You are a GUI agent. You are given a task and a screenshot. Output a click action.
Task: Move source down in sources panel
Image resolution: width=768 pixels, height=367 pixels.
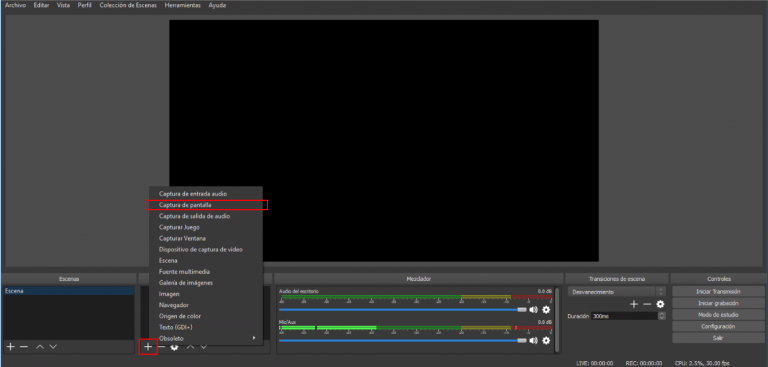[x=204, y=347]
